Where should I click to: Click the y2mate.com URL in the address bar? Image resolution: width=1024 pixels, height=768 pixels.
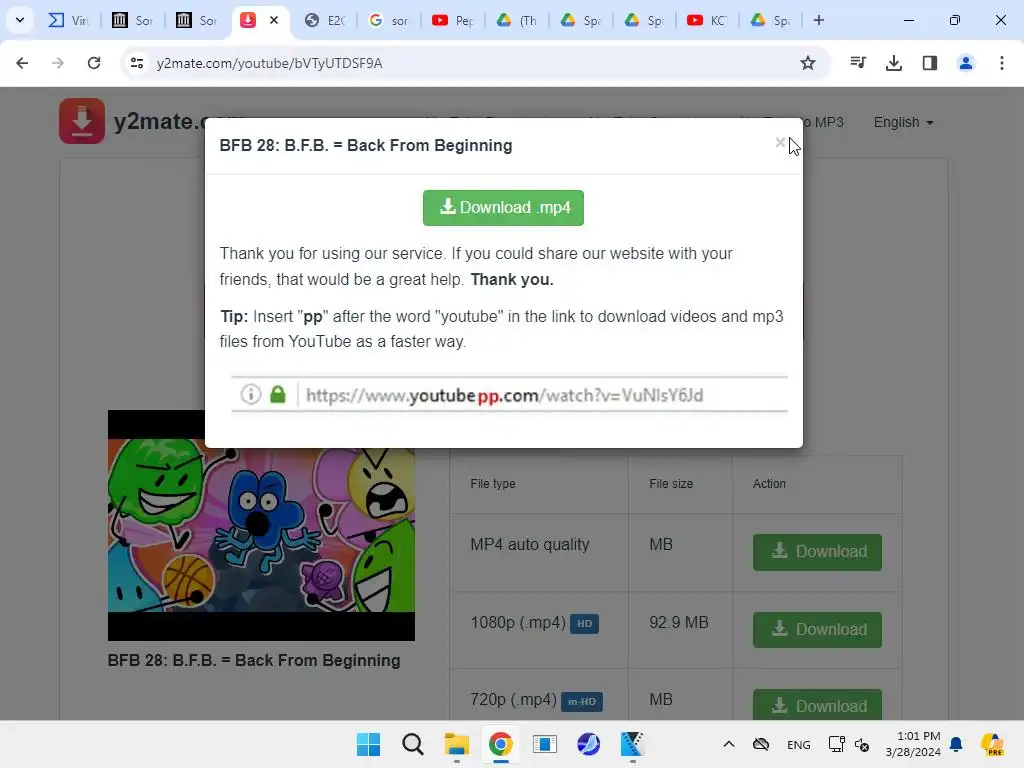tap(269, 63)
